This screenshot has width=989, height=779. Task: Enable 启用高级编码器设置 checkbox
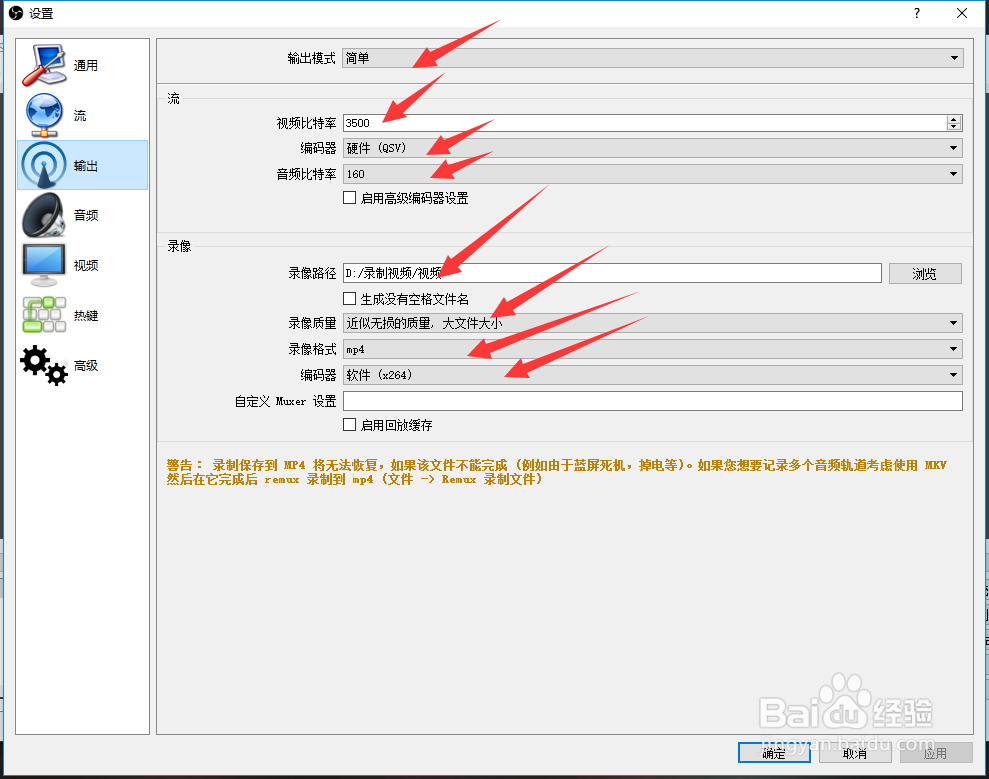point(349,198)
